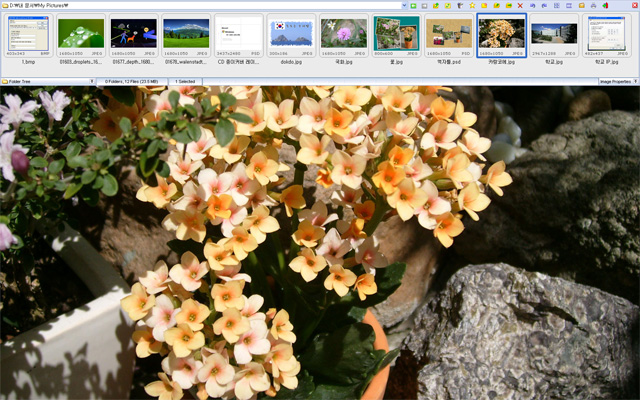The height and width of the screenshot is (400, 640).
Task: Click the file name 01603_droplets_16...
Action: [81, 62]
